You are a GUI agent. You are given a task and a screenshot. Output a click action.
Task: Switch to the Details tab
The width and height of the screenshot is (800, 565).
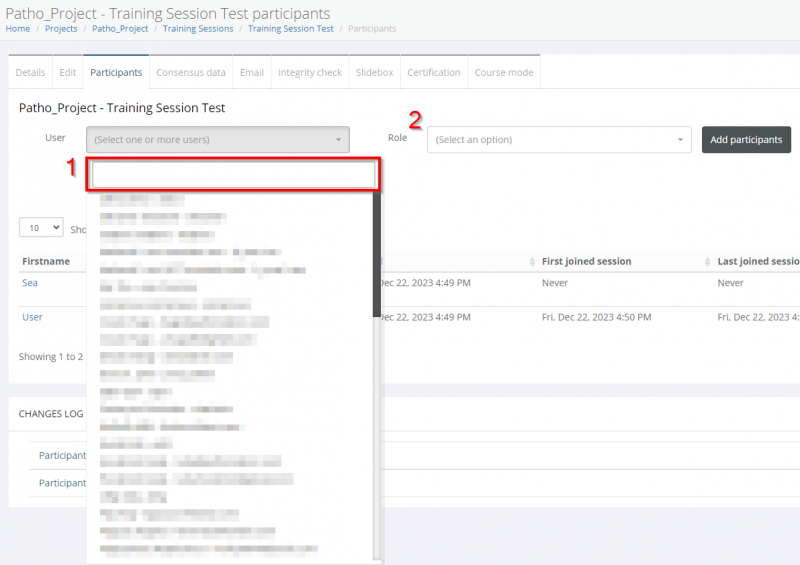(30, 73)
